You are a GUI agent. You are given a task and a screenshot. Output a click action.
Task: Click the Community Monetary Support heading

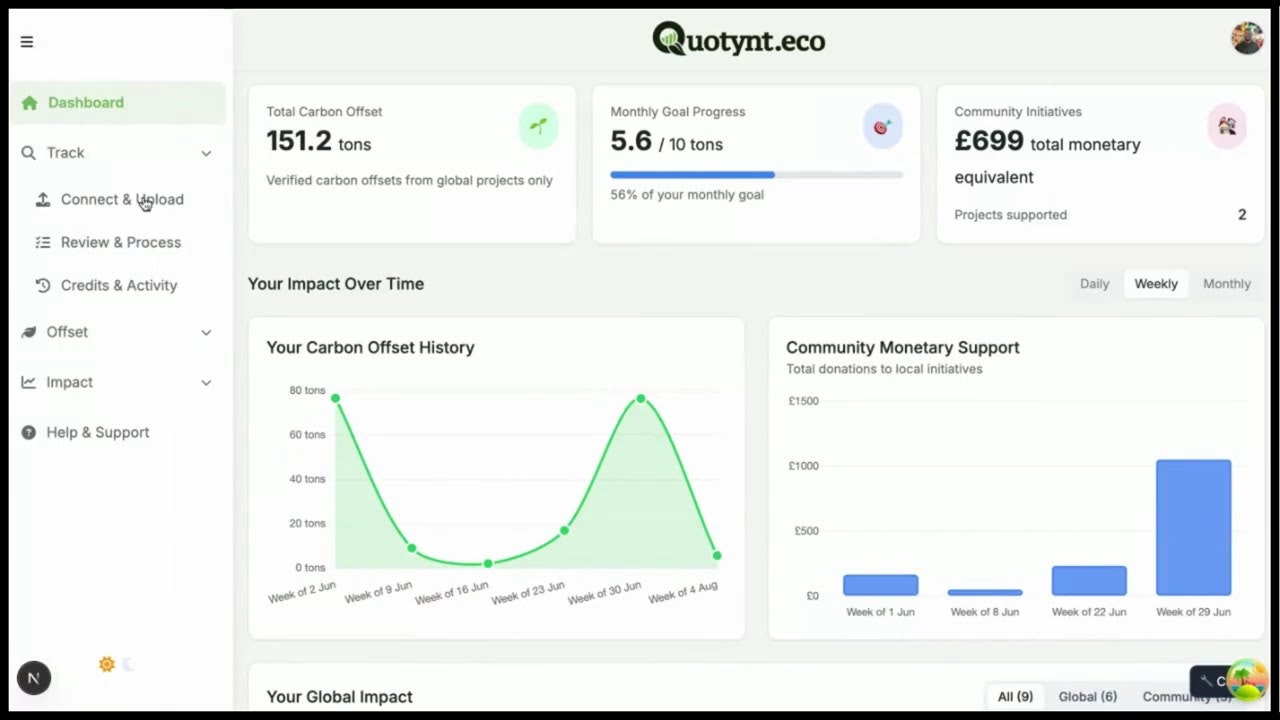(903, 348)
